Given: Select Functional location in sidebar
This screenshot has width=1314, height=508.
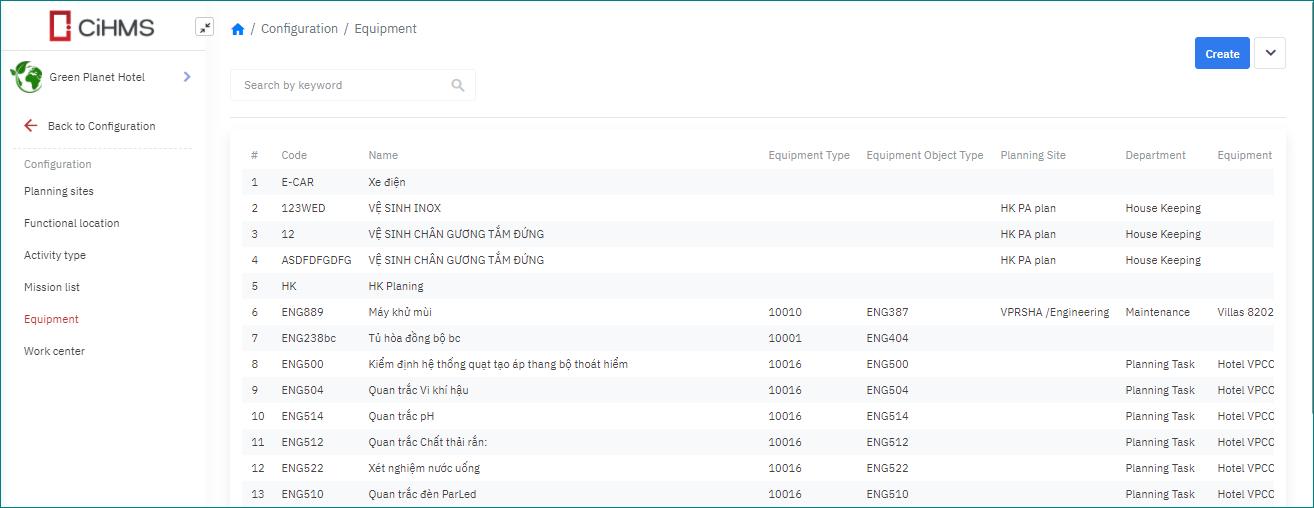Looking at the screenshot, I should click(x=71, y=223).
